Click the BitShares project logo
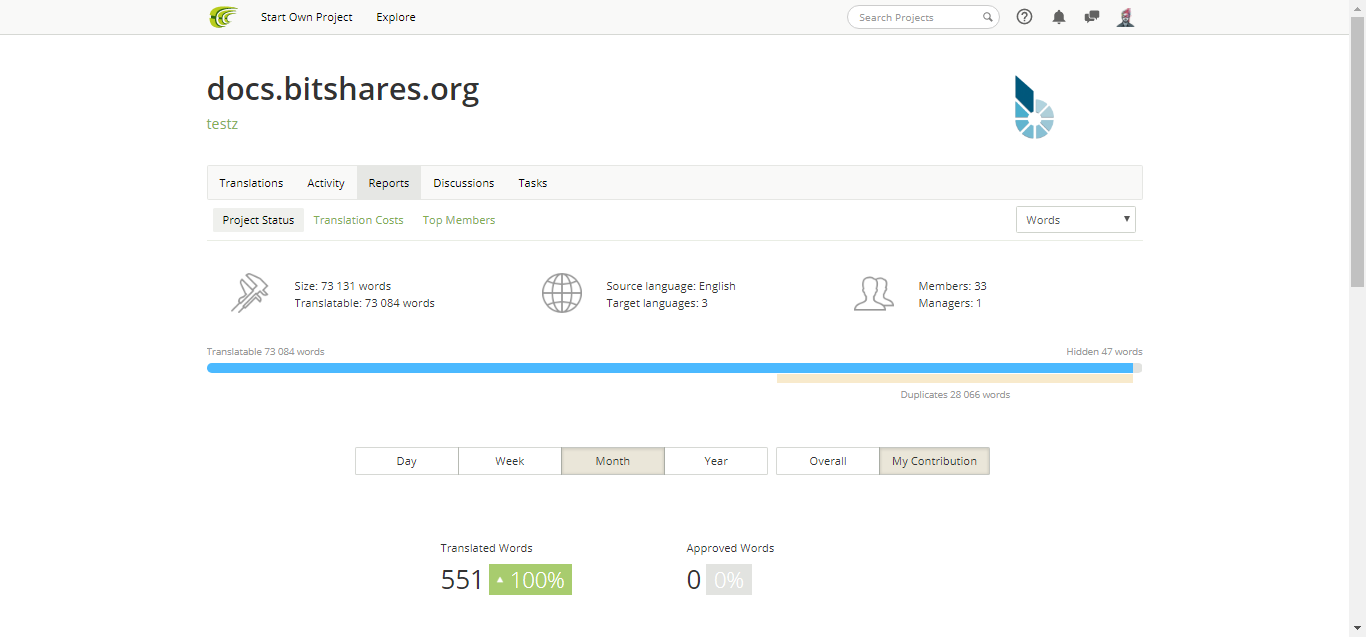 tap(1035, 107)
